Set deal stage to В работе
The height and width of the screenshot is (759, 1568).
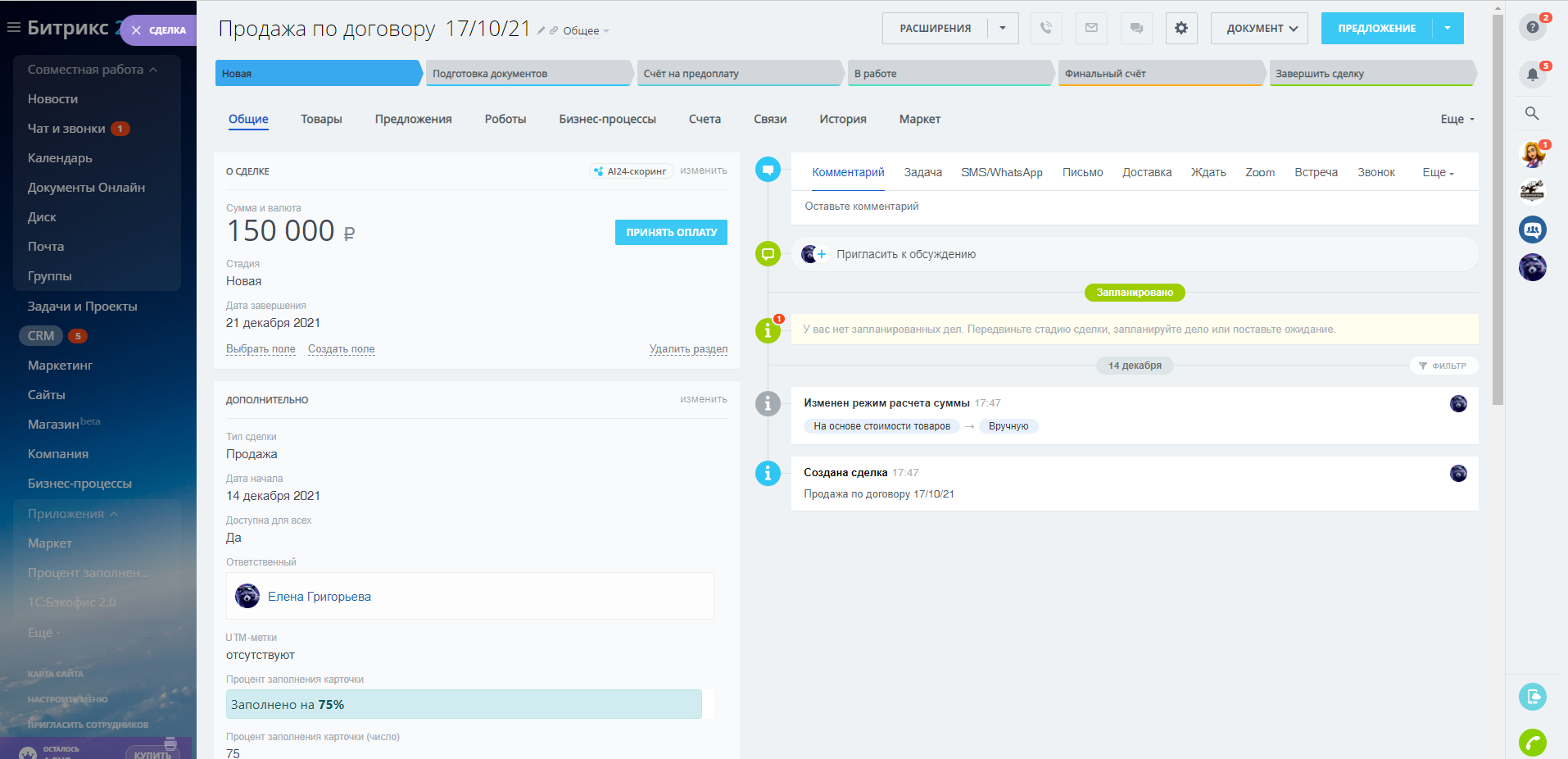pos(949,74)
